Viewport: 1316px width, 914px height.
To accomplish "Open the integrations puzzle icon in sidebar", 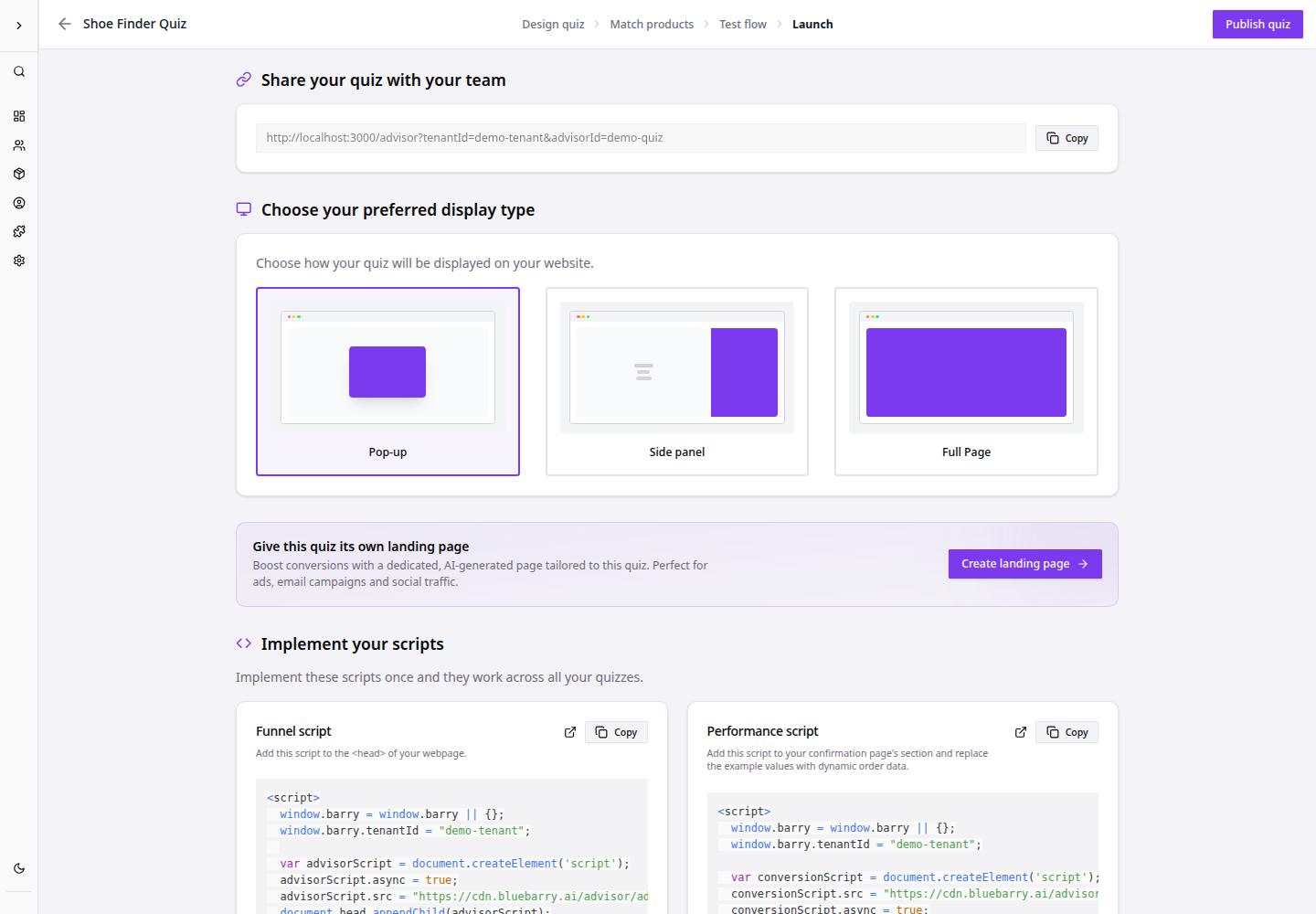I will 19,231.
